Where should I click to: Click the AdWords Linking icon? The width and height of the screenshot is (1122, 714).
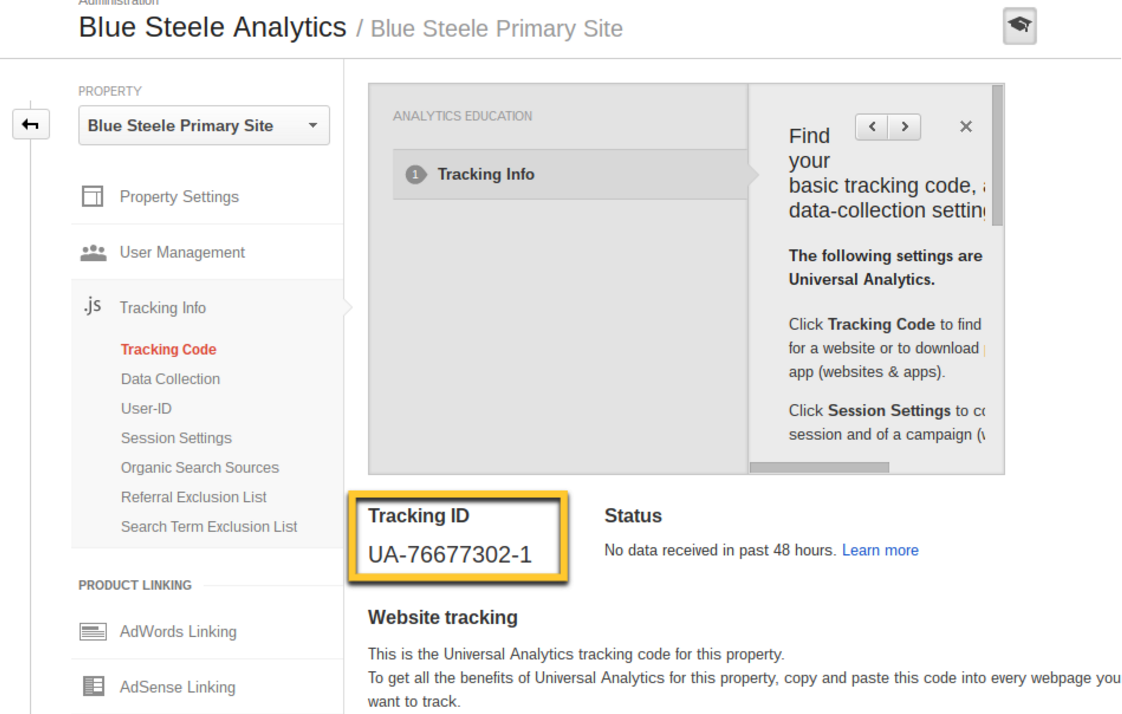point(93,632)
